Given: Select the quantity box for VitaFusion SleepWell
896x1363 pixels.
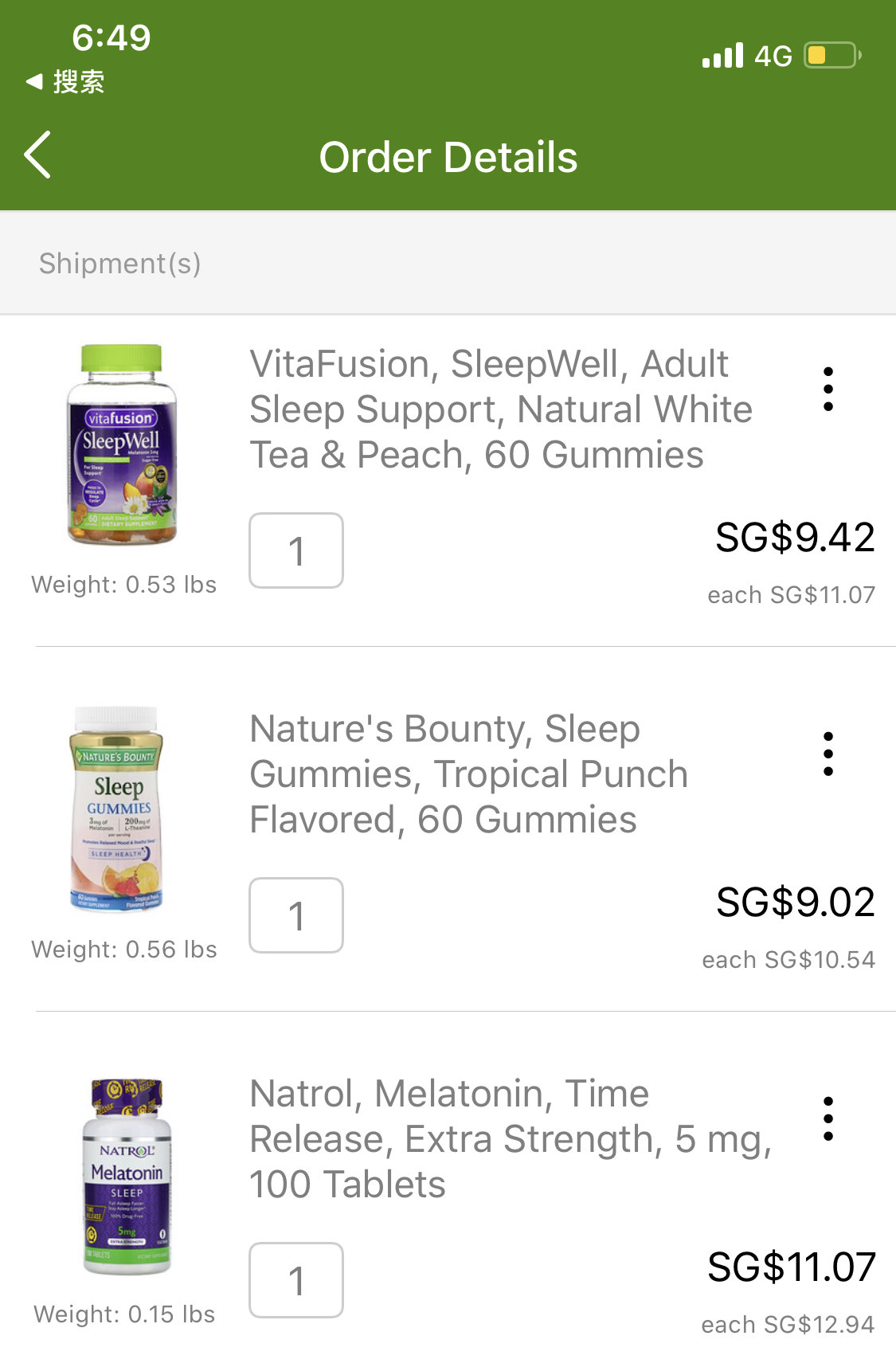Looking at the screenshot, I should [296, 550].
